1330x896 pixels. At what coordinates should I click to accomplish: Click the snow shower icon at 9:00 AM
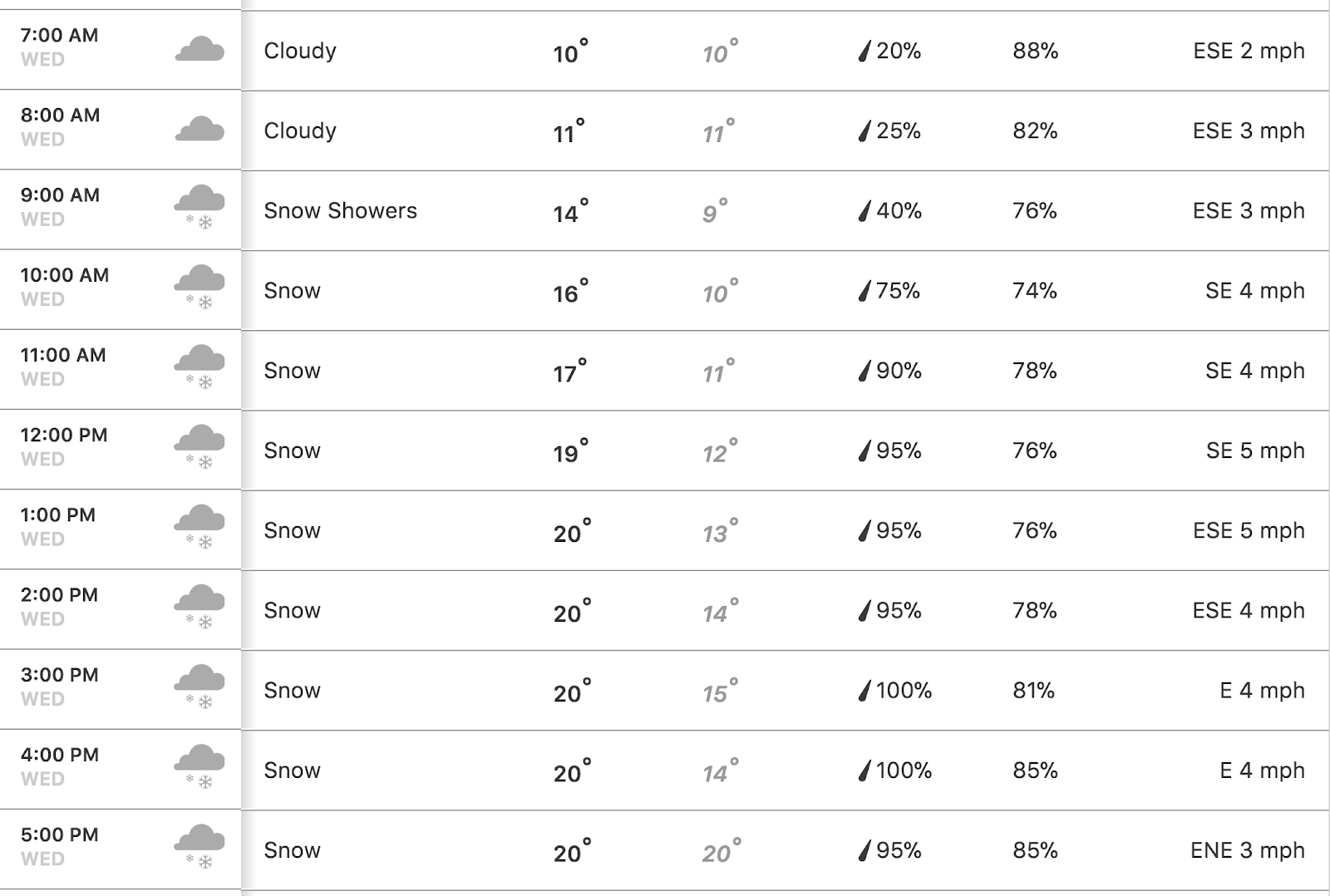[x=199, y=208]
